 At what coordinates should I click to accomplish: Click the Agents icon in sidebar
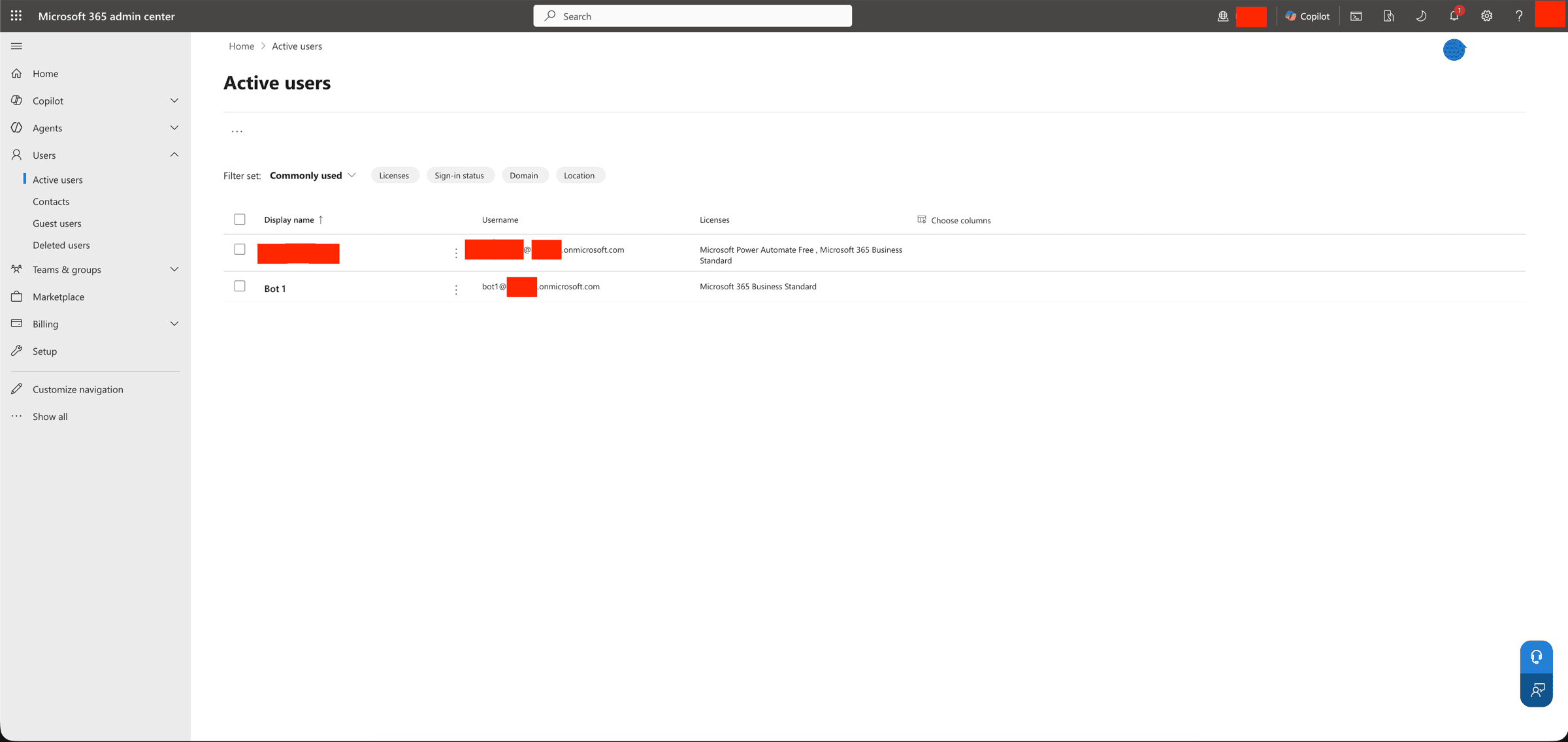(17, 128)
